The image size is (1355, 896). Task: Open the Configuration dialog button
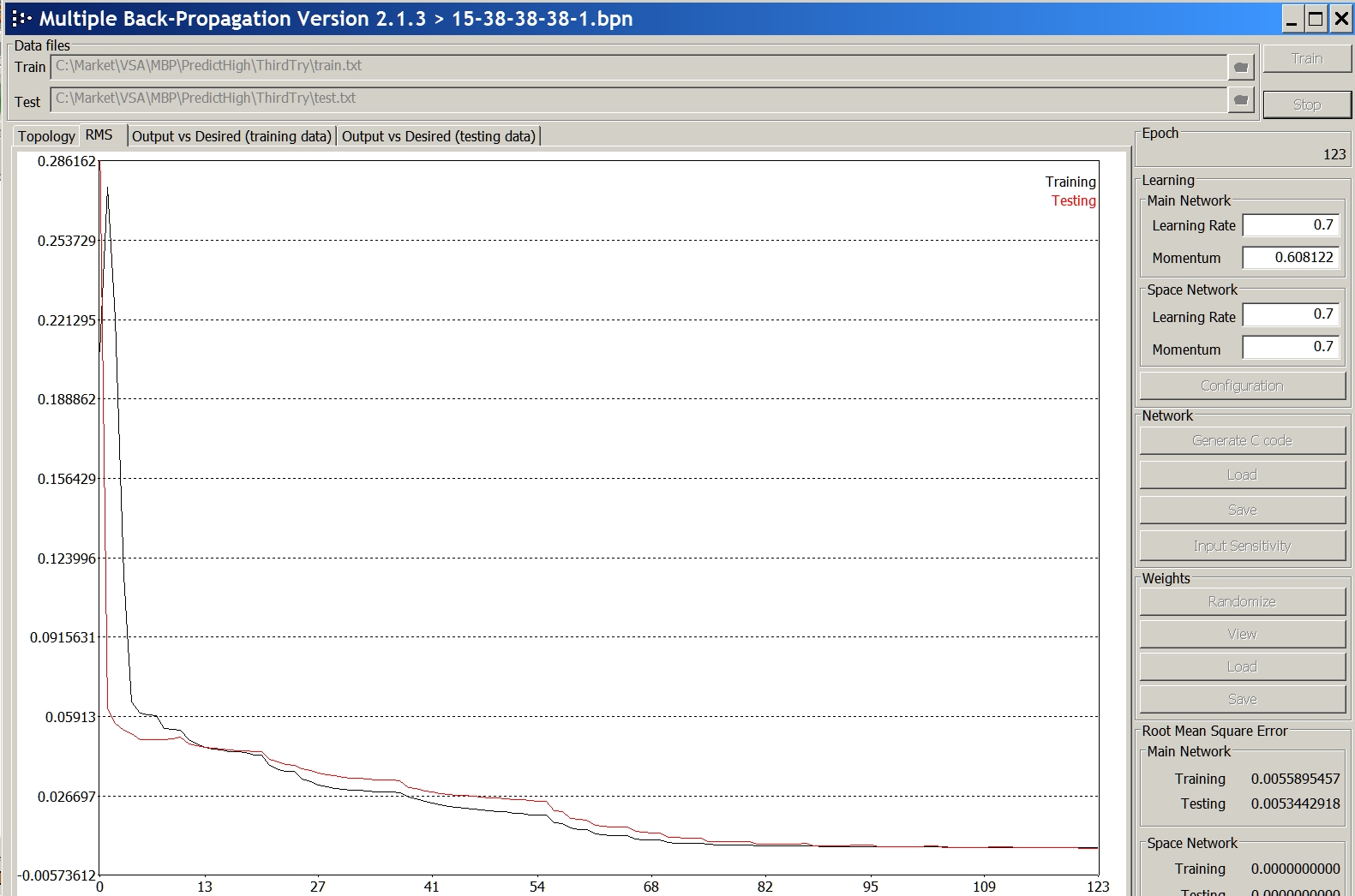(1241, 385)
